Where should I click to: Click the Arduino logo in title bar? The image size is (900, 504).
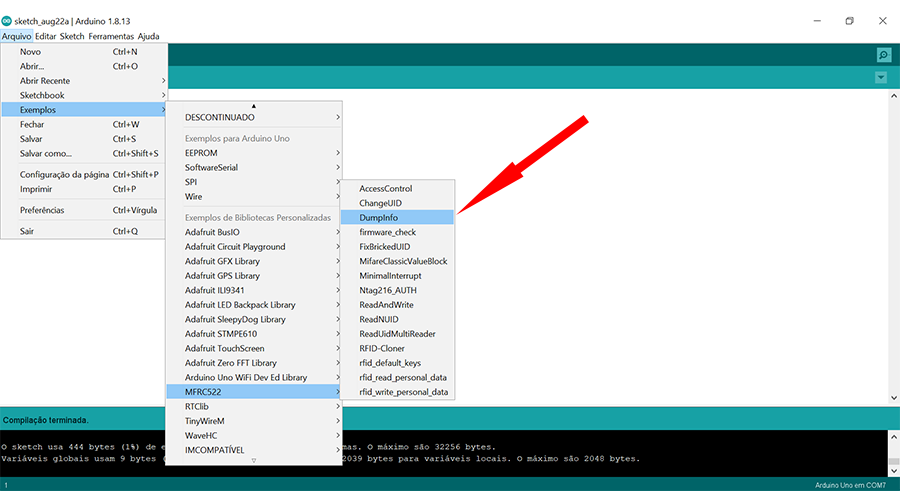click(x=8, y=20)
